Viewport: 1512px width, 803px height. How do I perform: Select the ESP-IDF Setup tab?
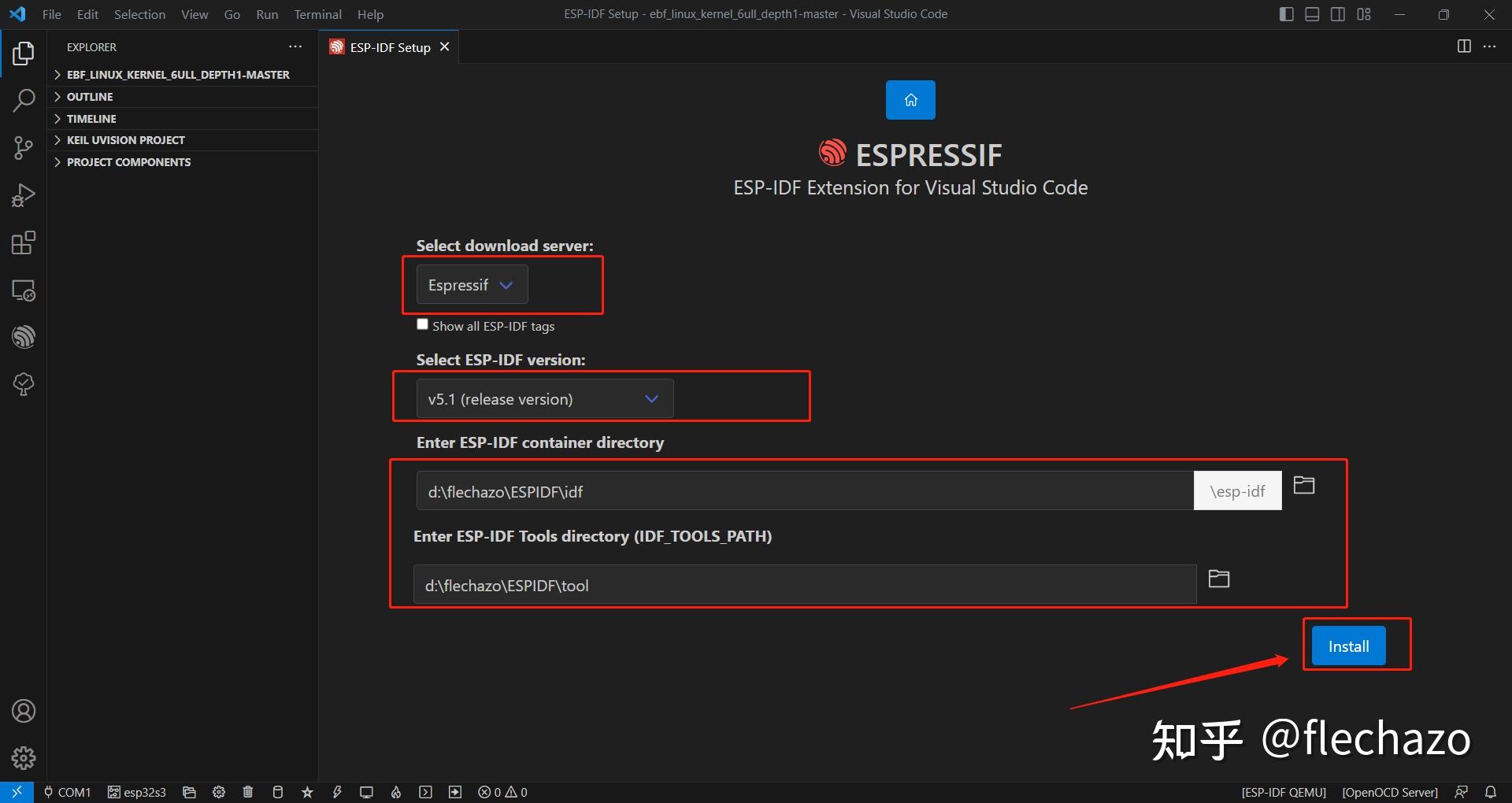tap(390, 47)
